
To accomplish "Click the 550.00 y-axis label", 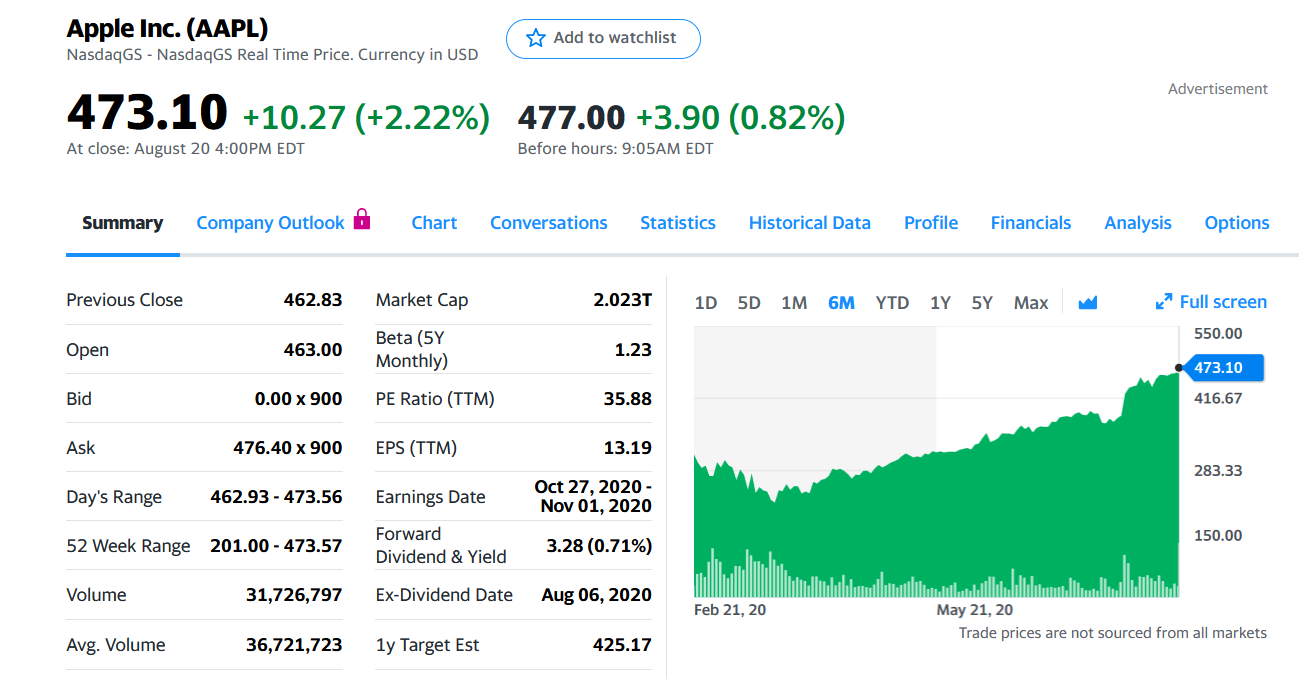I will [x=1218, y=333].
